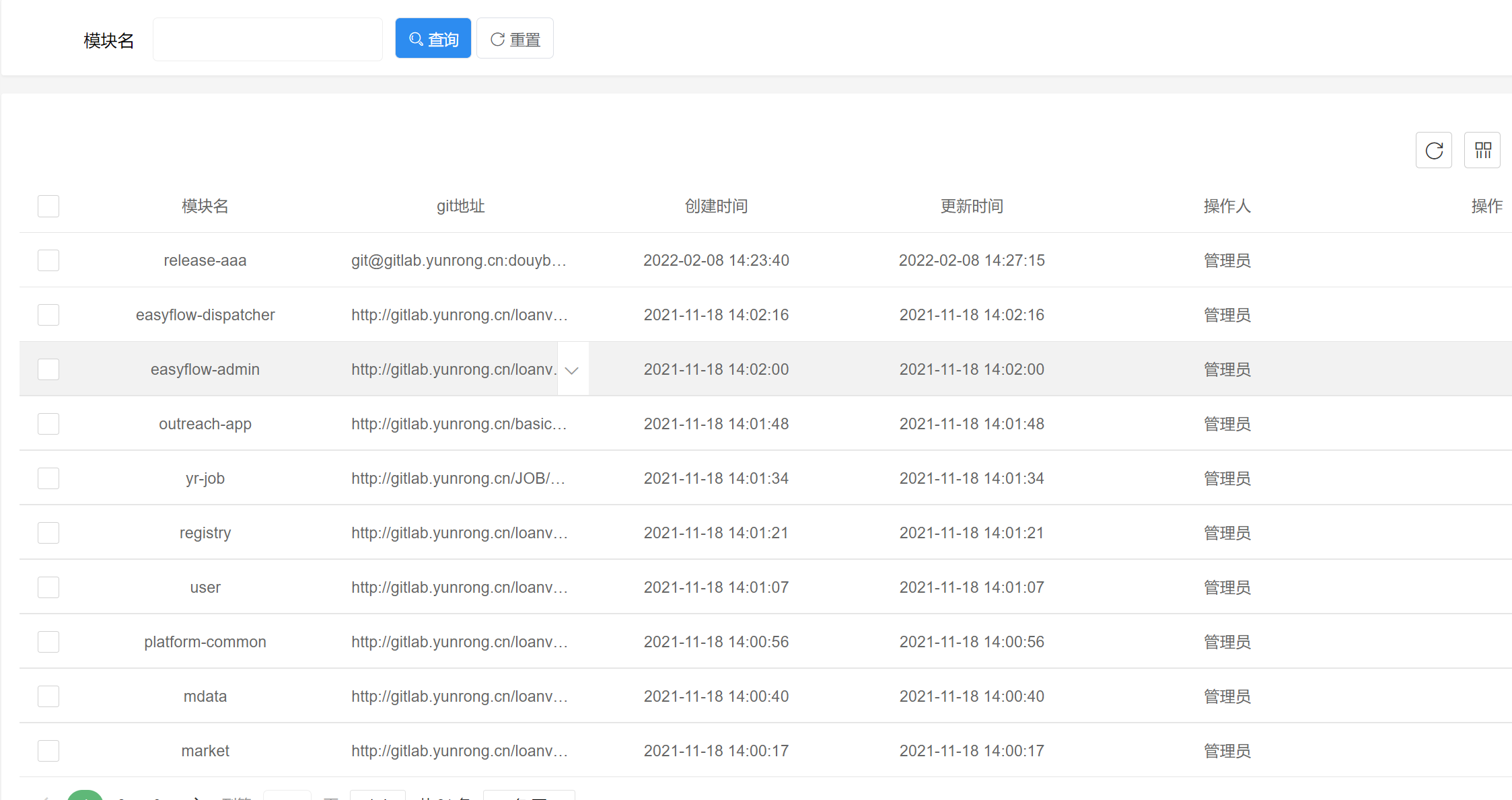Image resolution: width=1512 pixels, height=800 pixels.
Task: Click the mdata module name cell
Action: (205, 696)
